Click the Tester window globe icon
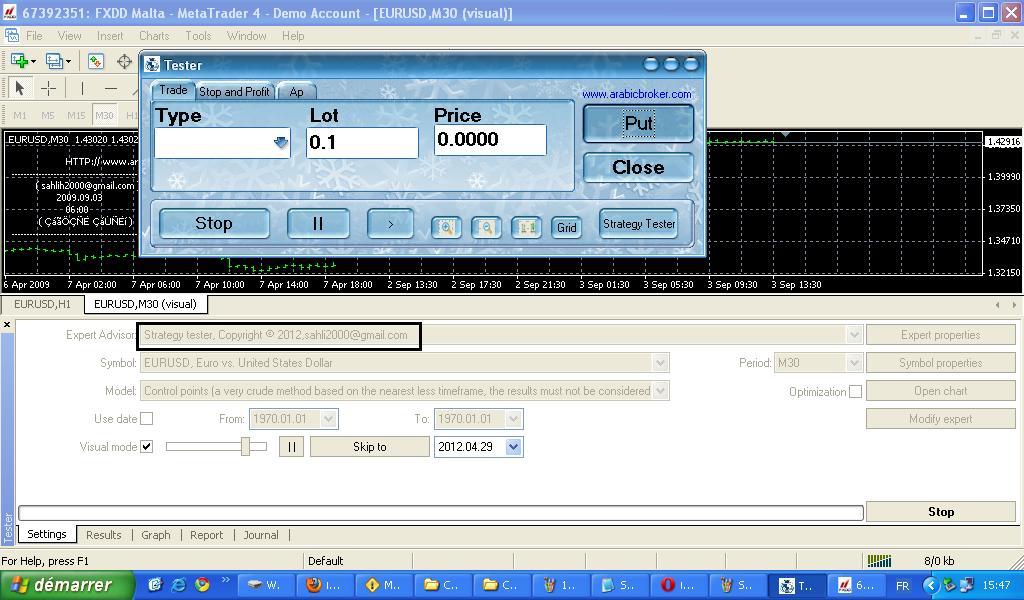Screen dimensions: 1024x600 point(152,65)
